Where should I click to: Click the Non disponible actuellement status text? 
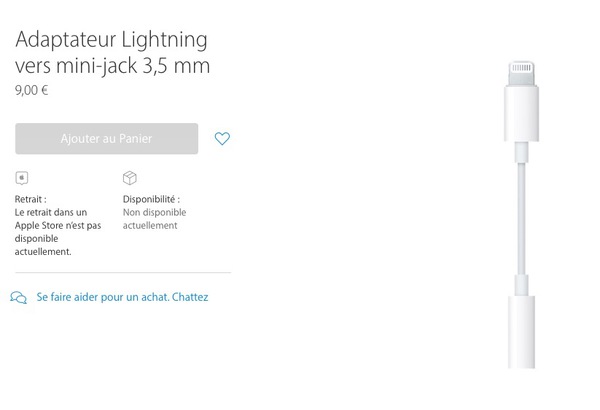coord(154,219)
